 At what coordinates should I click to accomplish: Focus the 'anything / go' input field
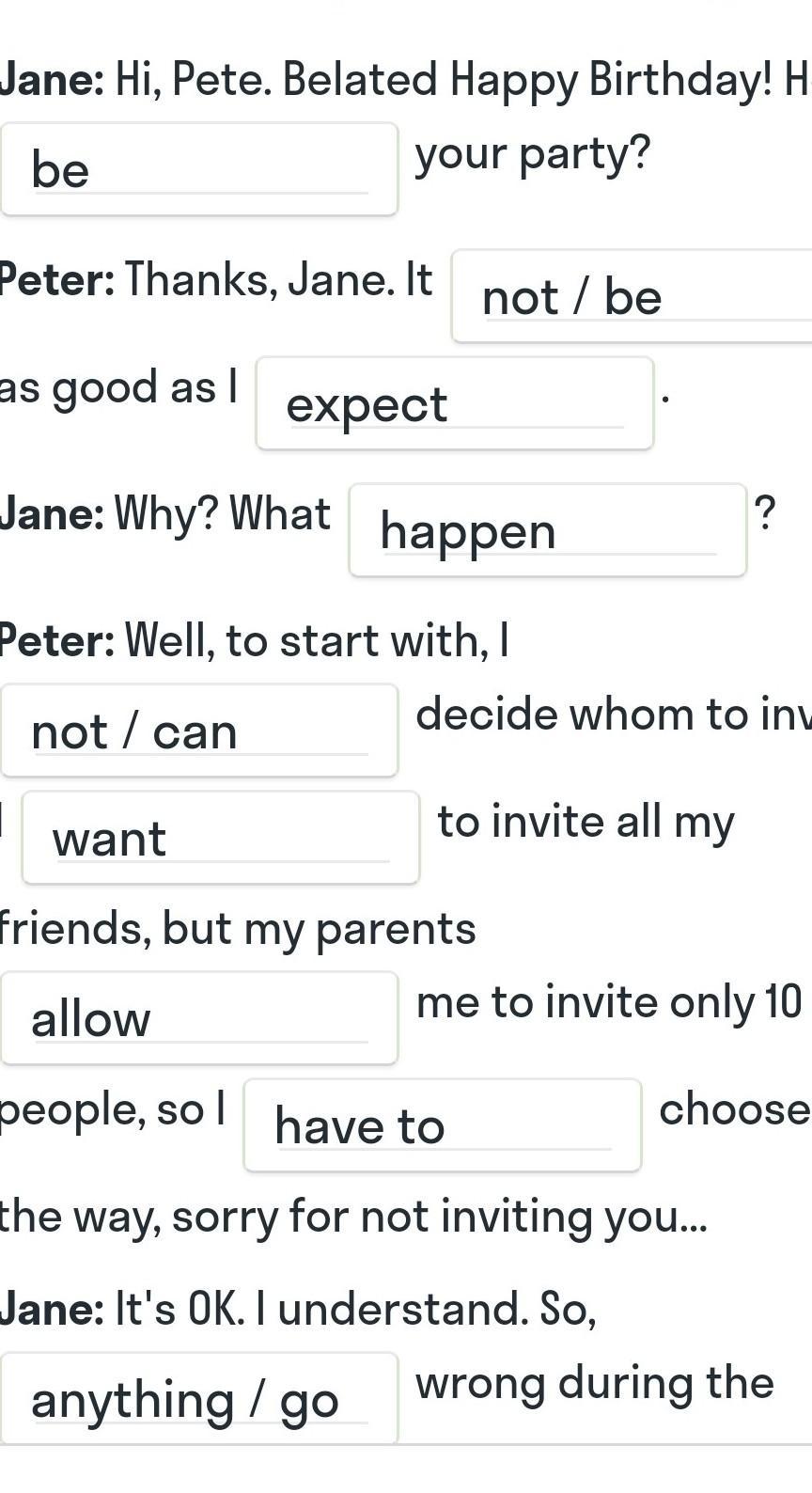(199, 1399)
